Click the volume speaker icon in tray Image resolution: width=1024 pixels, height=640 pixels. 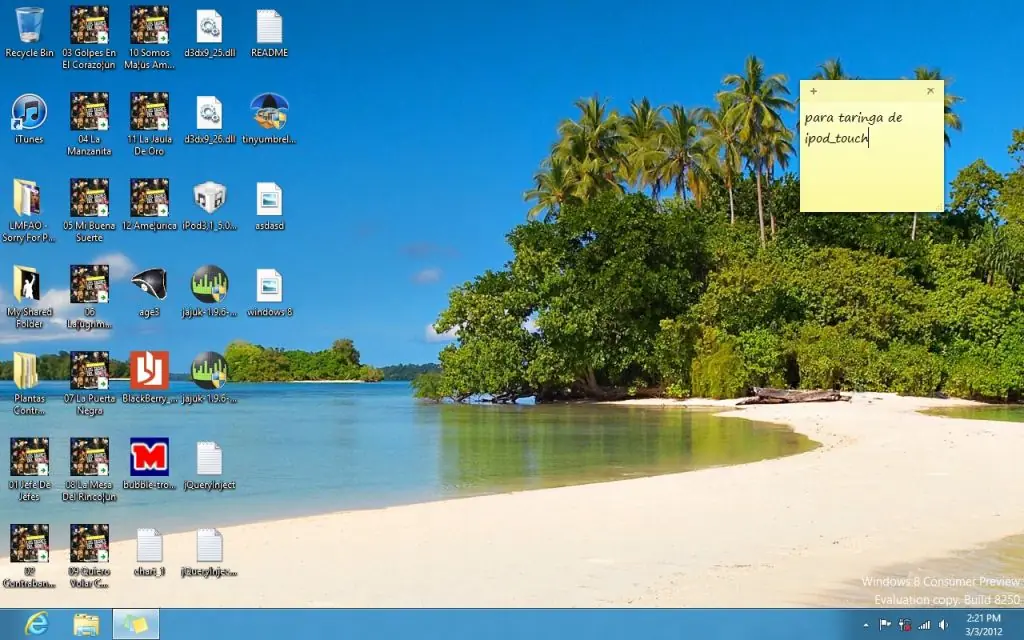pos(943,624)
